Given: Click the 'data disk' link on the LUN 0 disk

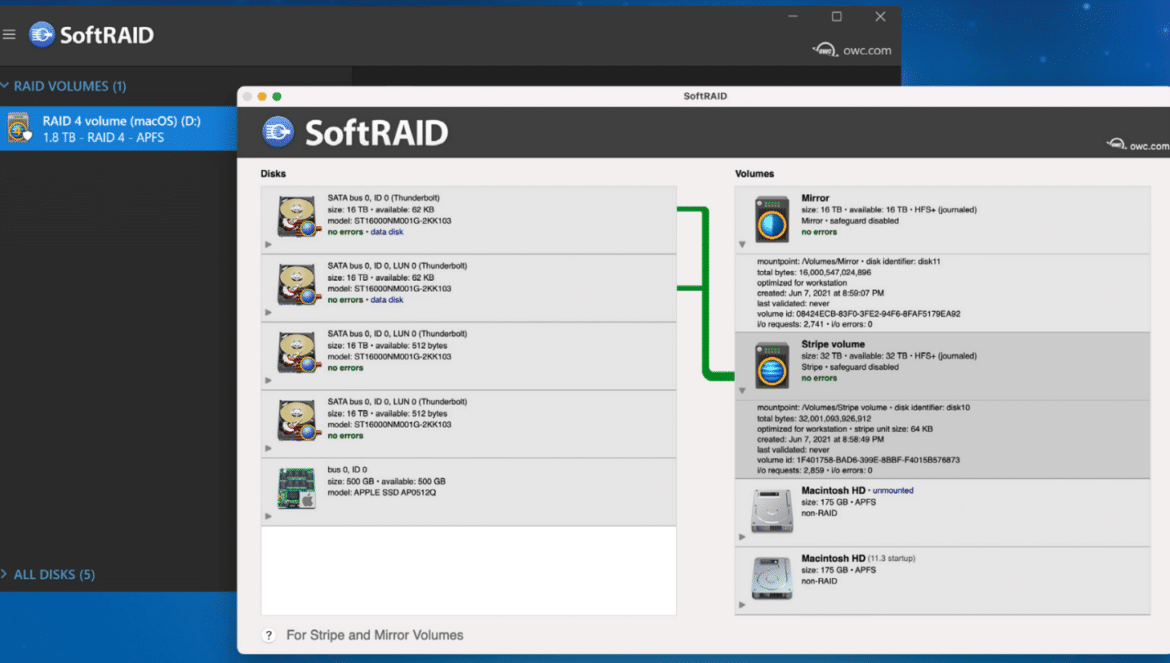Looking at the screenshot, I should (387, 300).
